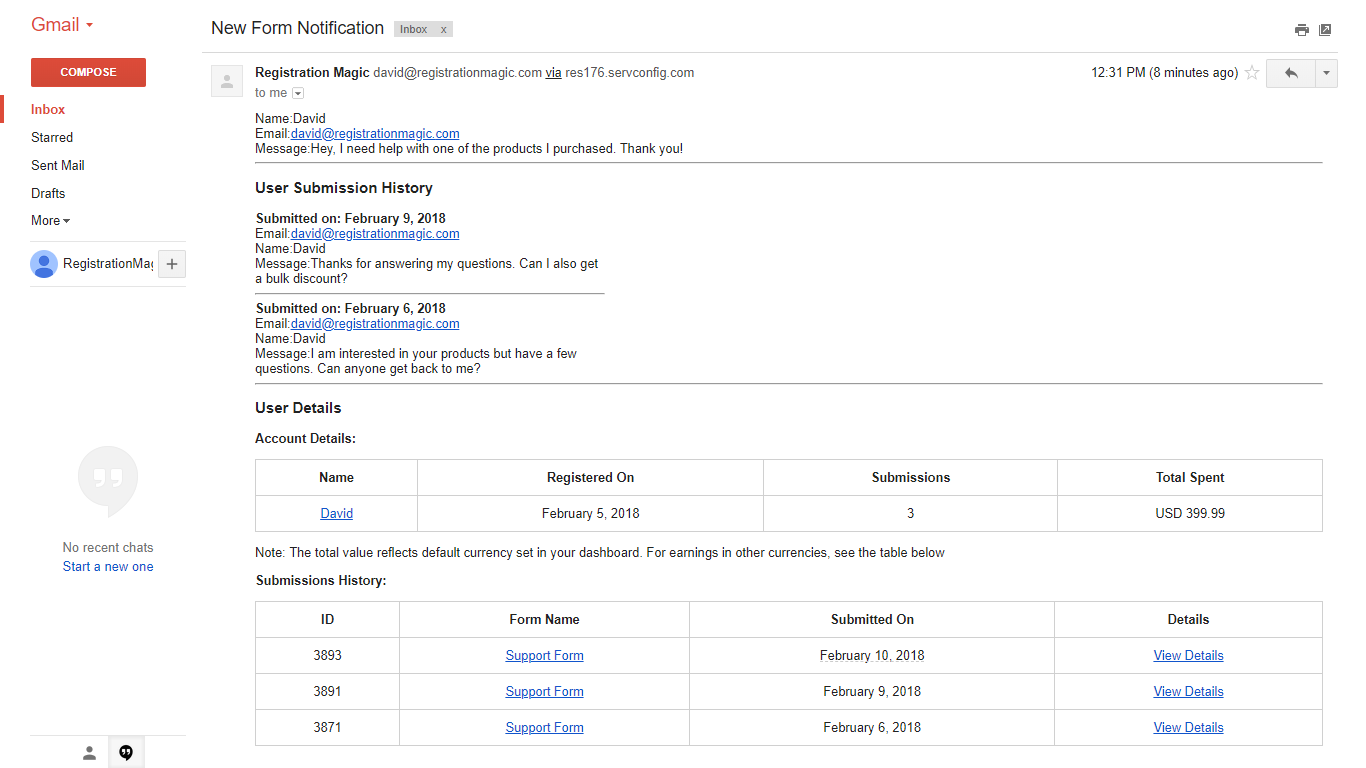Click 'Start a new one' chat link

tap(108, 567)
